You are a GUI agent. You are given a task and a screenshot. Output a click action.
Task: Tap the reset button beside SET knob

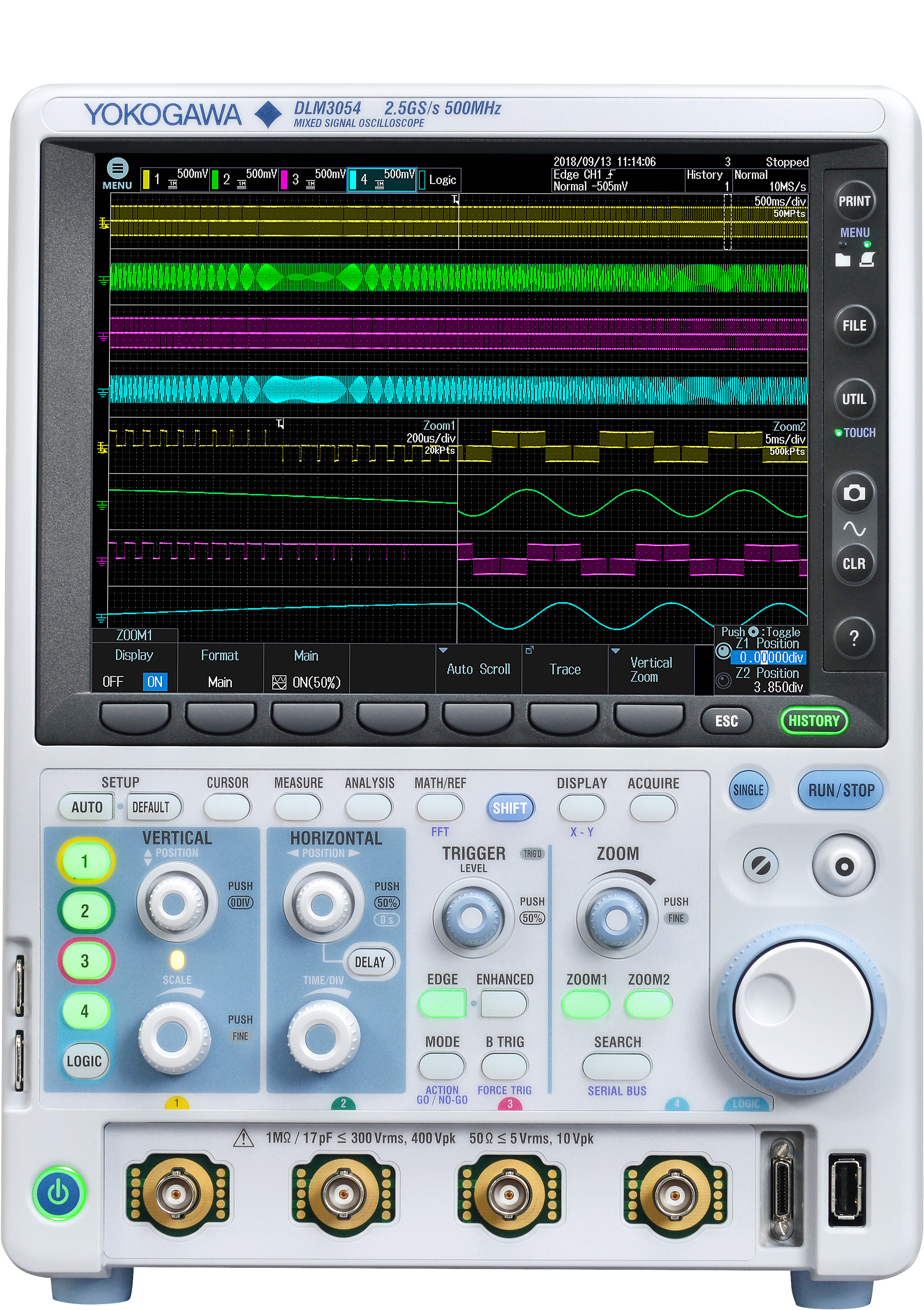tap(761, 866)
